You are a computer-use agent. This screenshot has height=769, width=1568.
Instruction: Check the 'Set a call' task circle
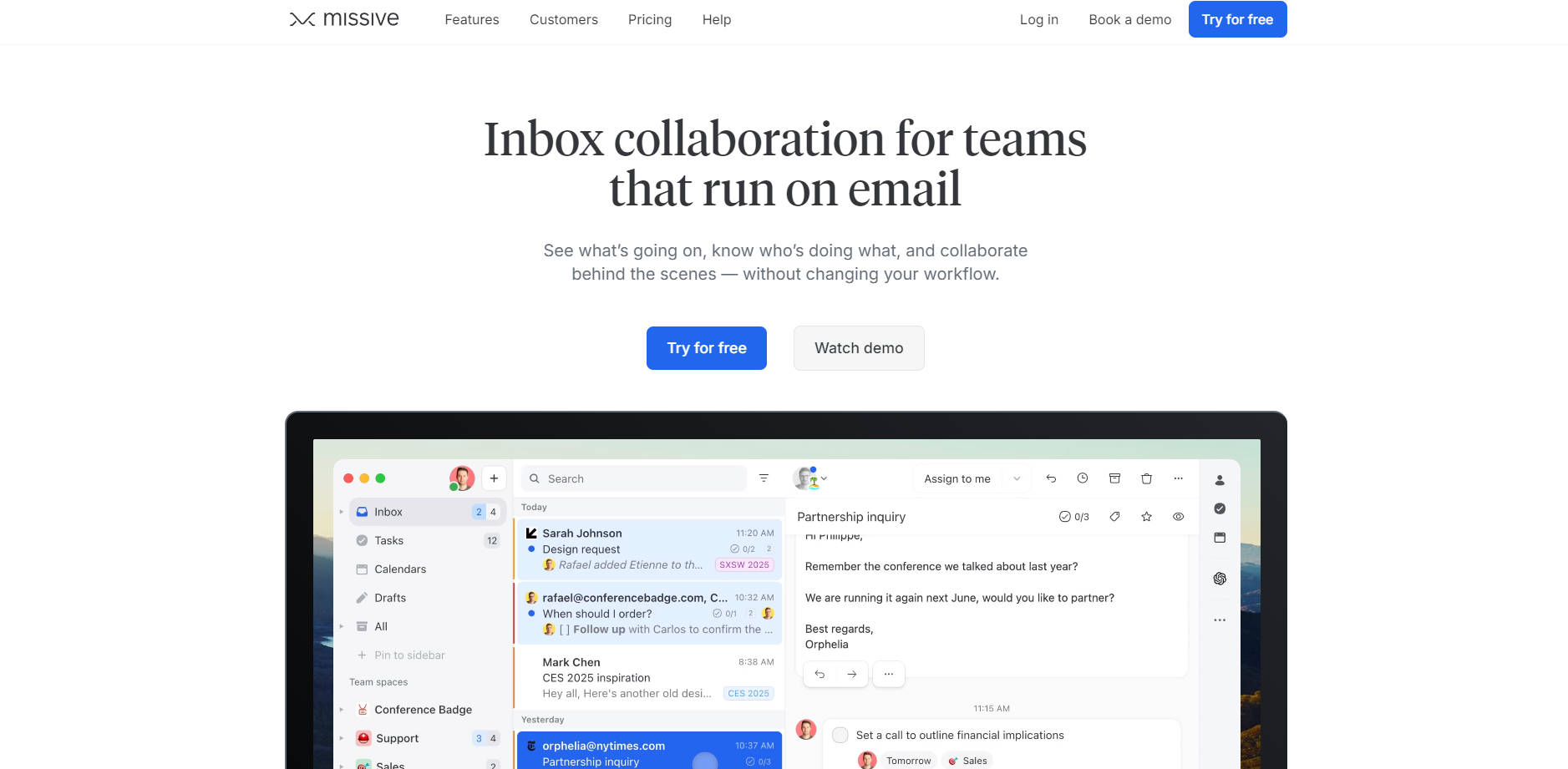click(840, 735)
